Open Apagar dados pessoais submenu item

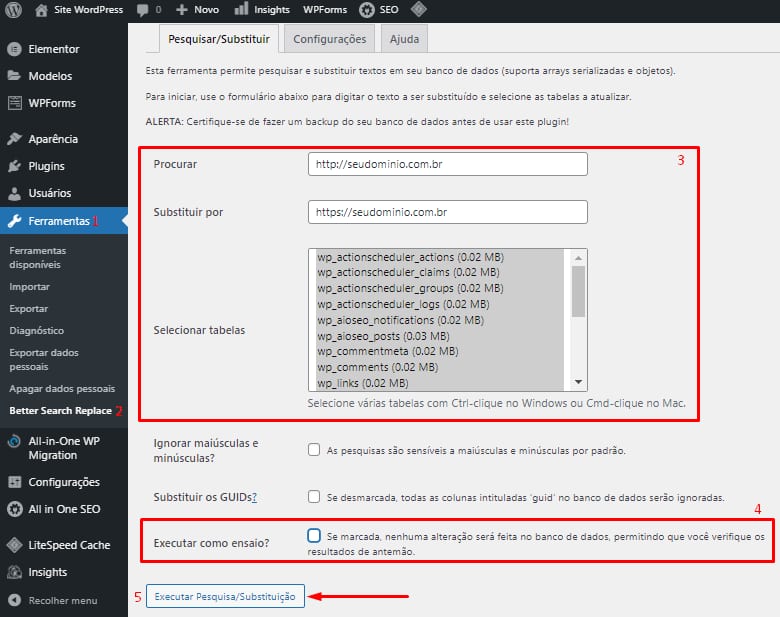pyautogui.click(x=62, y=389)
